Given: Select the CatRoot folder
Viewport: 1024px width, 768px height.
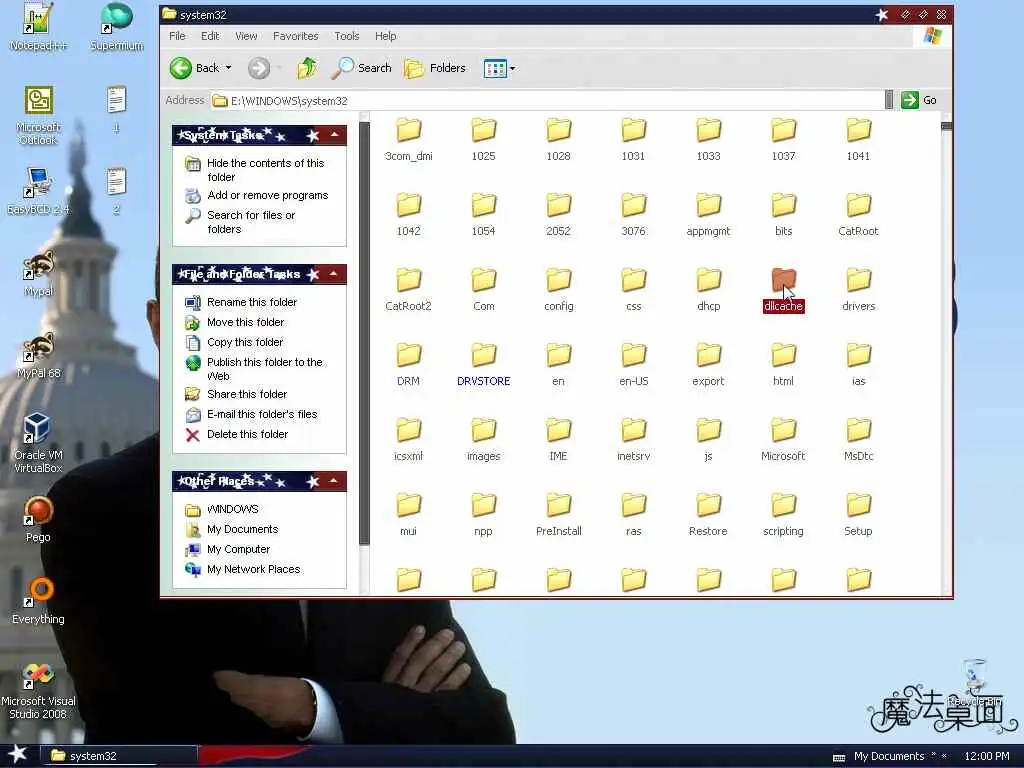Looking at the screenshot, I should click(858, 214).
